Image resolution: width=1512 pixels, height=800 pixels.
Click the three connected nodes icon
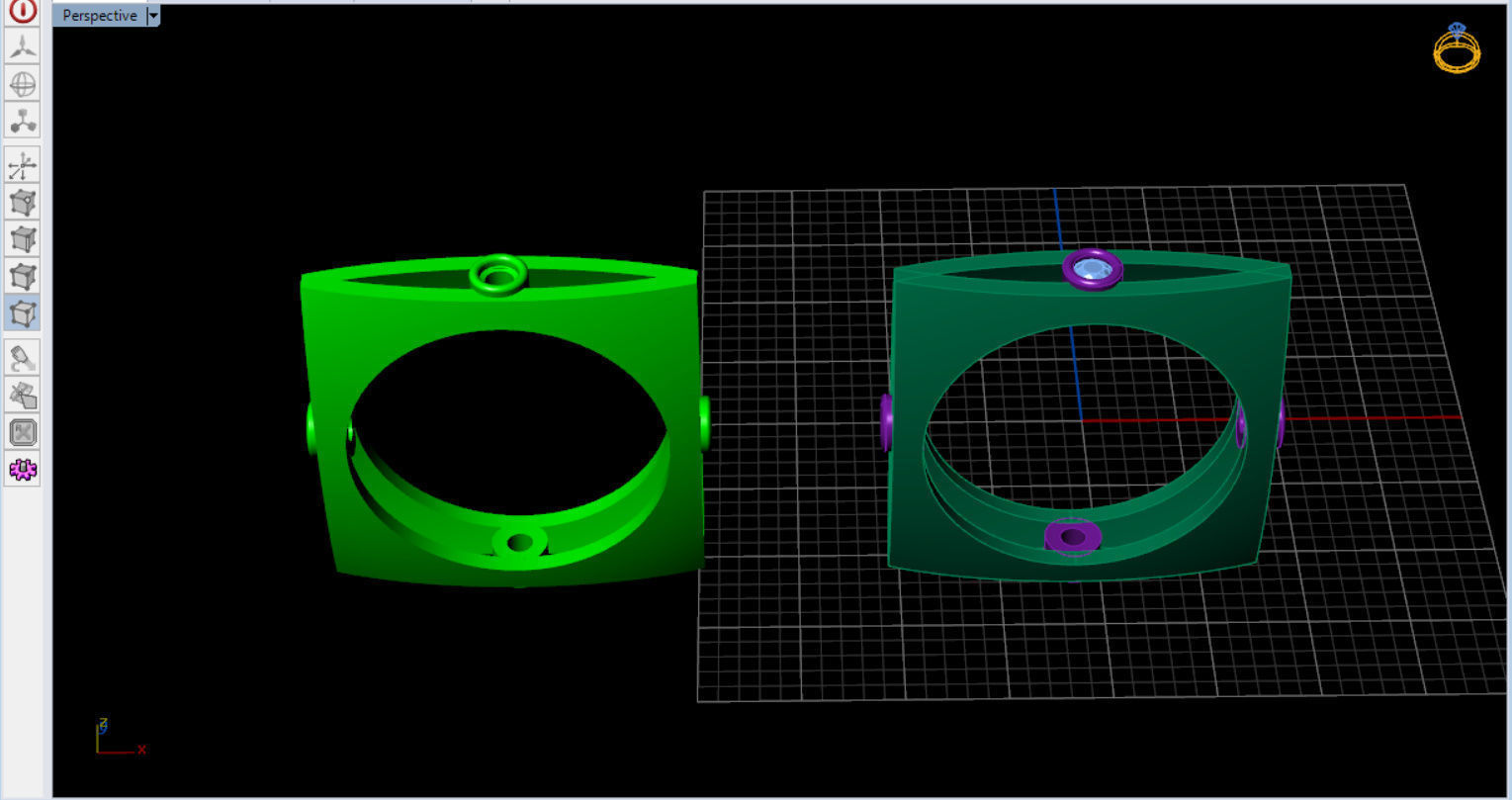23,120
